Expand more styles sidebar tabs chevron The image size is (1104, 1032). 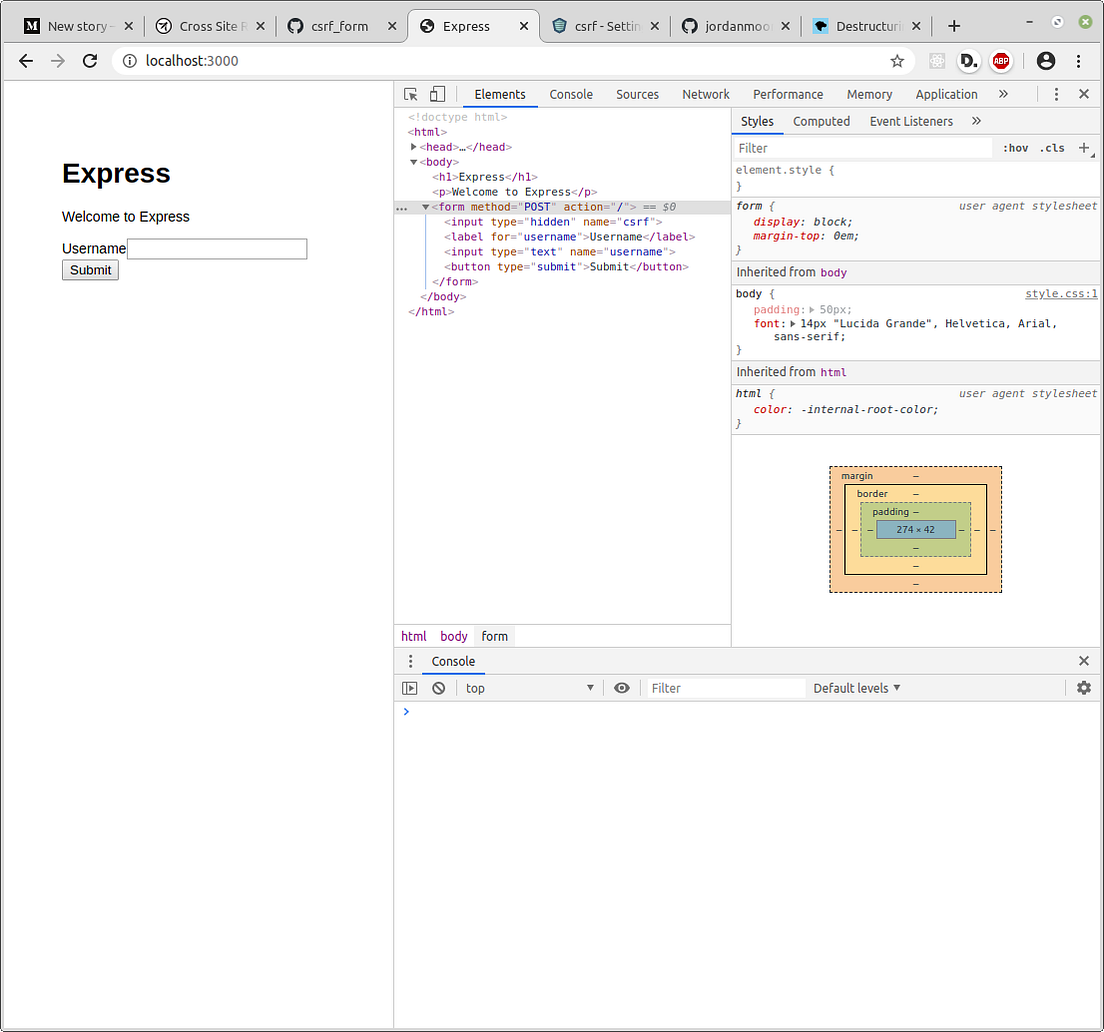(x=977, y=121)
